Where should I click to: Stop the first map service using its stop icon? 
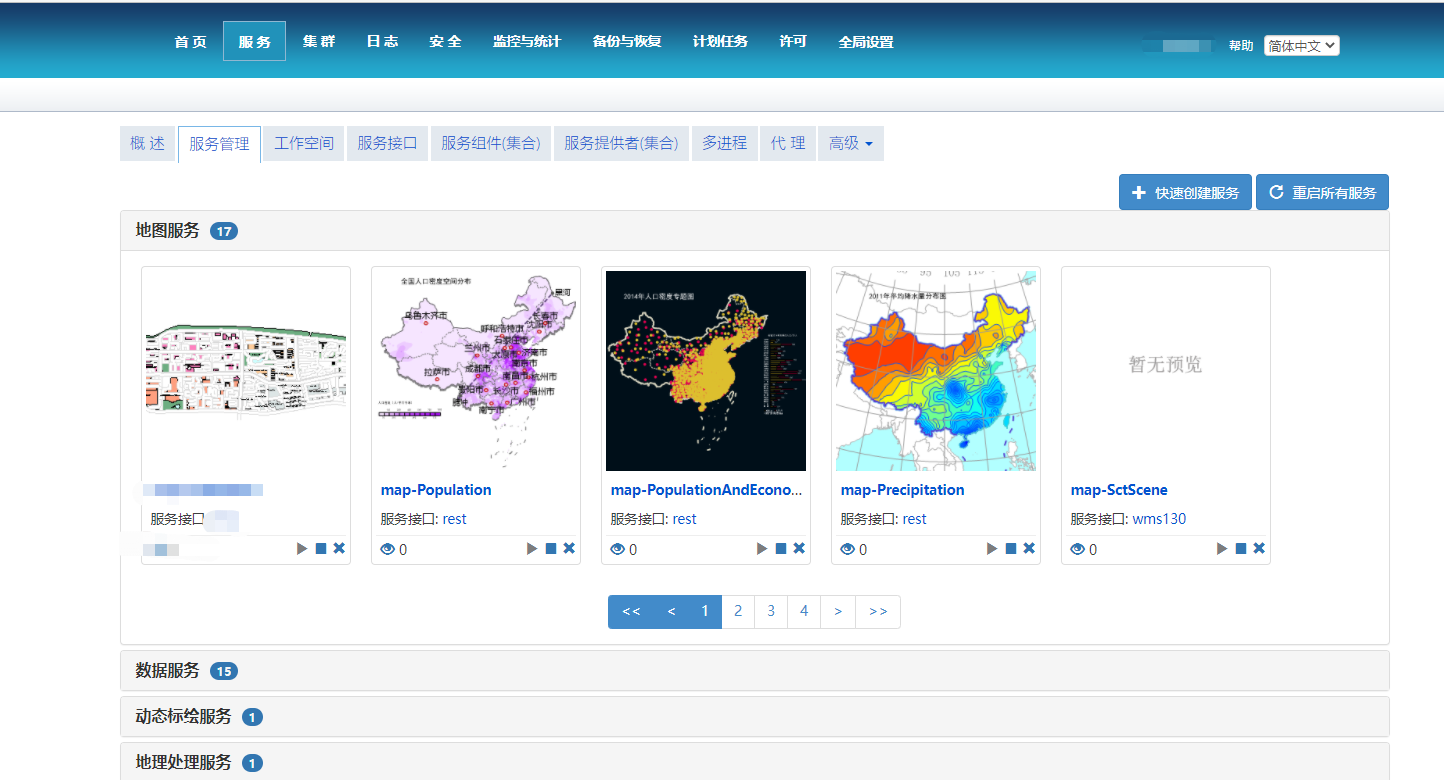tap(320, 548)
